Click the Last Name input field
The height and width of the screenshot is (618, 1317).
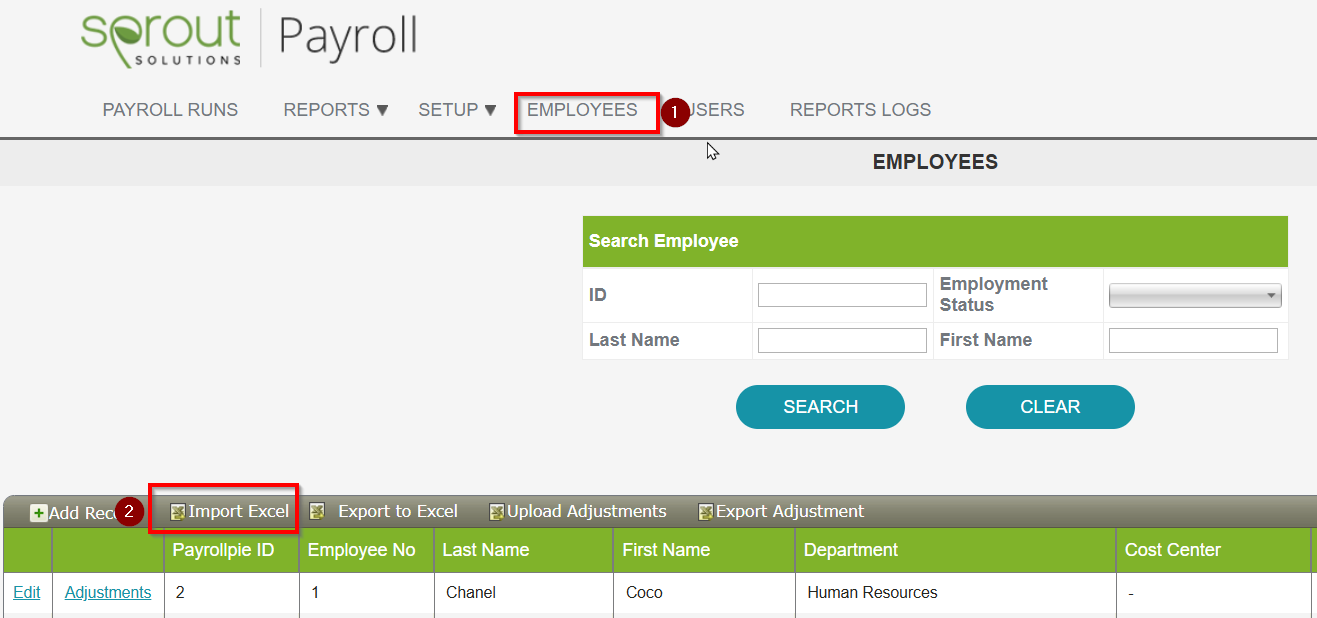842,341
